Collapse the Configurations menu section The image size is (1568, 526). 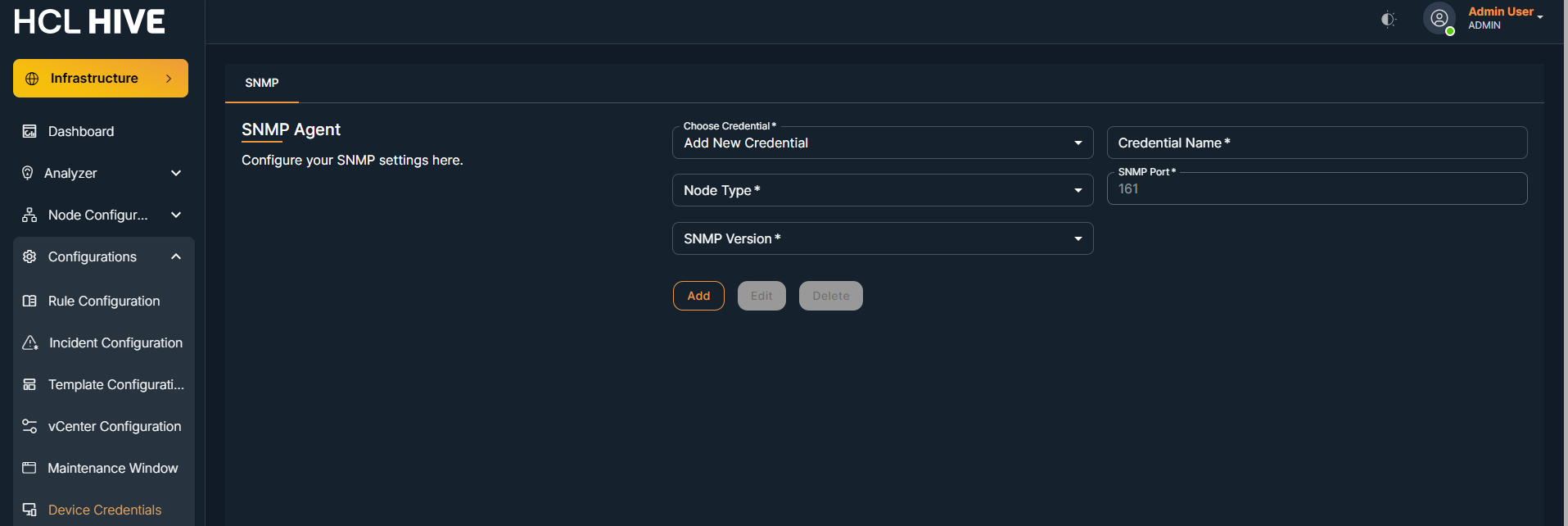pyautogui.click(x=176, y=256)
